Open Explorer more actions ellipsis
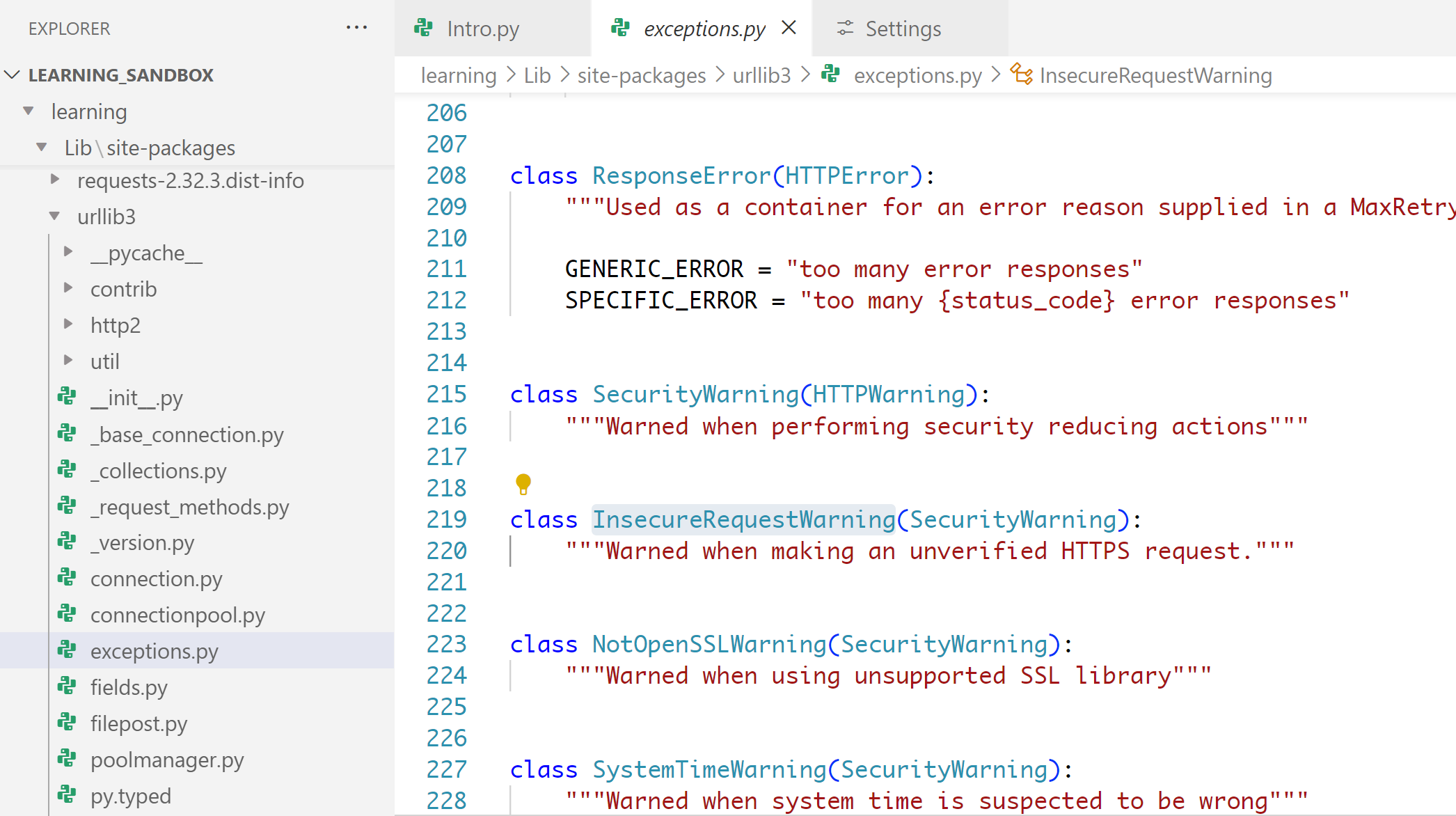 click(x=356, y=28)
